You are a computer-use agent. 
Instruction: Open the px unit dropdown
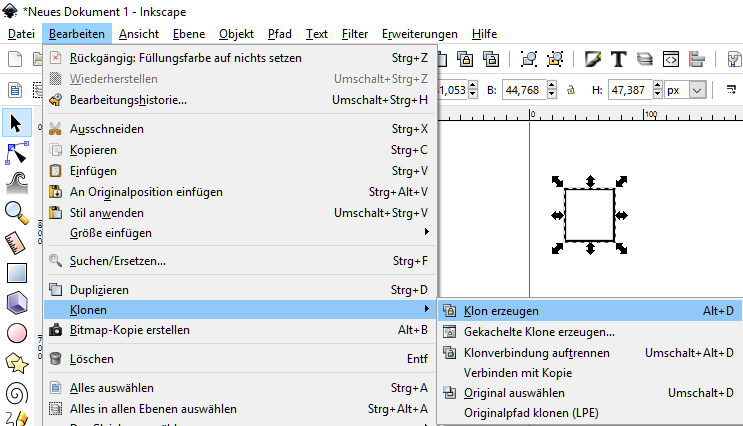[x=697, y=90]
